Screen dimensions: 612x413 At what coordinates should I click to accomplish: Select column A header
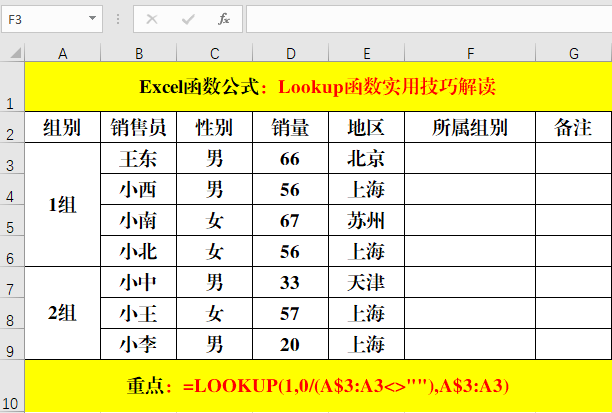coord(62,53)
